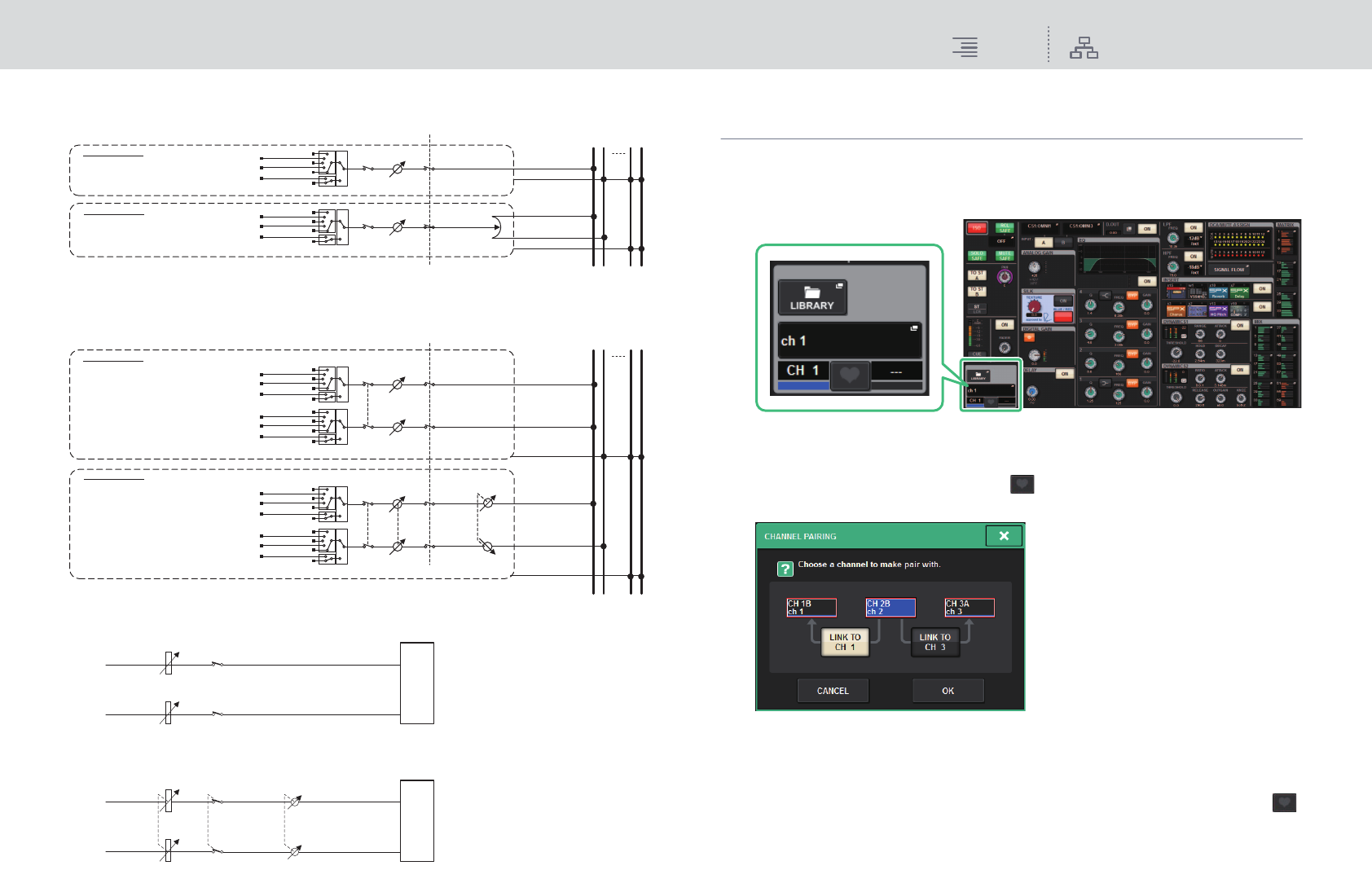Viewport: 1372px width, 870px height.
Task: Choose LINK TO CH 3
Action: pos(934,642)
